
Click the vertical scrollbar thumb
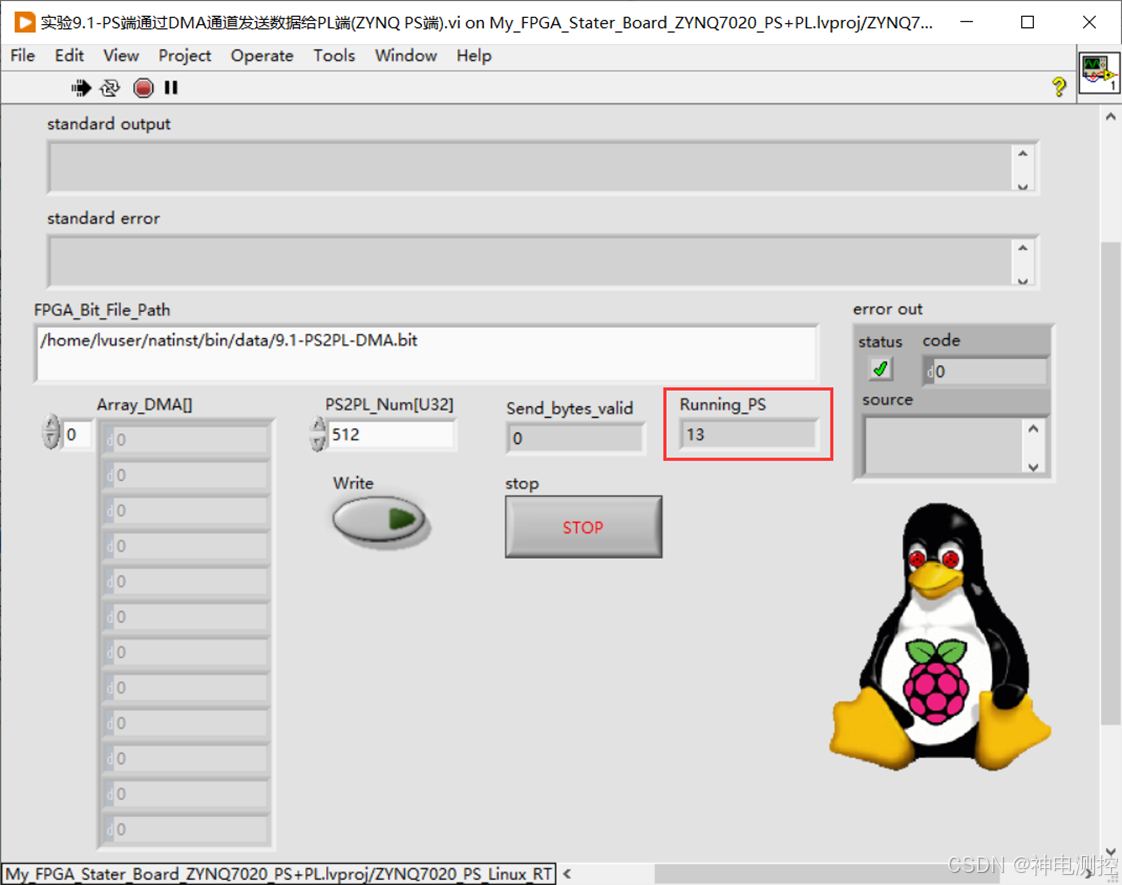click(x=1111, y=483)
